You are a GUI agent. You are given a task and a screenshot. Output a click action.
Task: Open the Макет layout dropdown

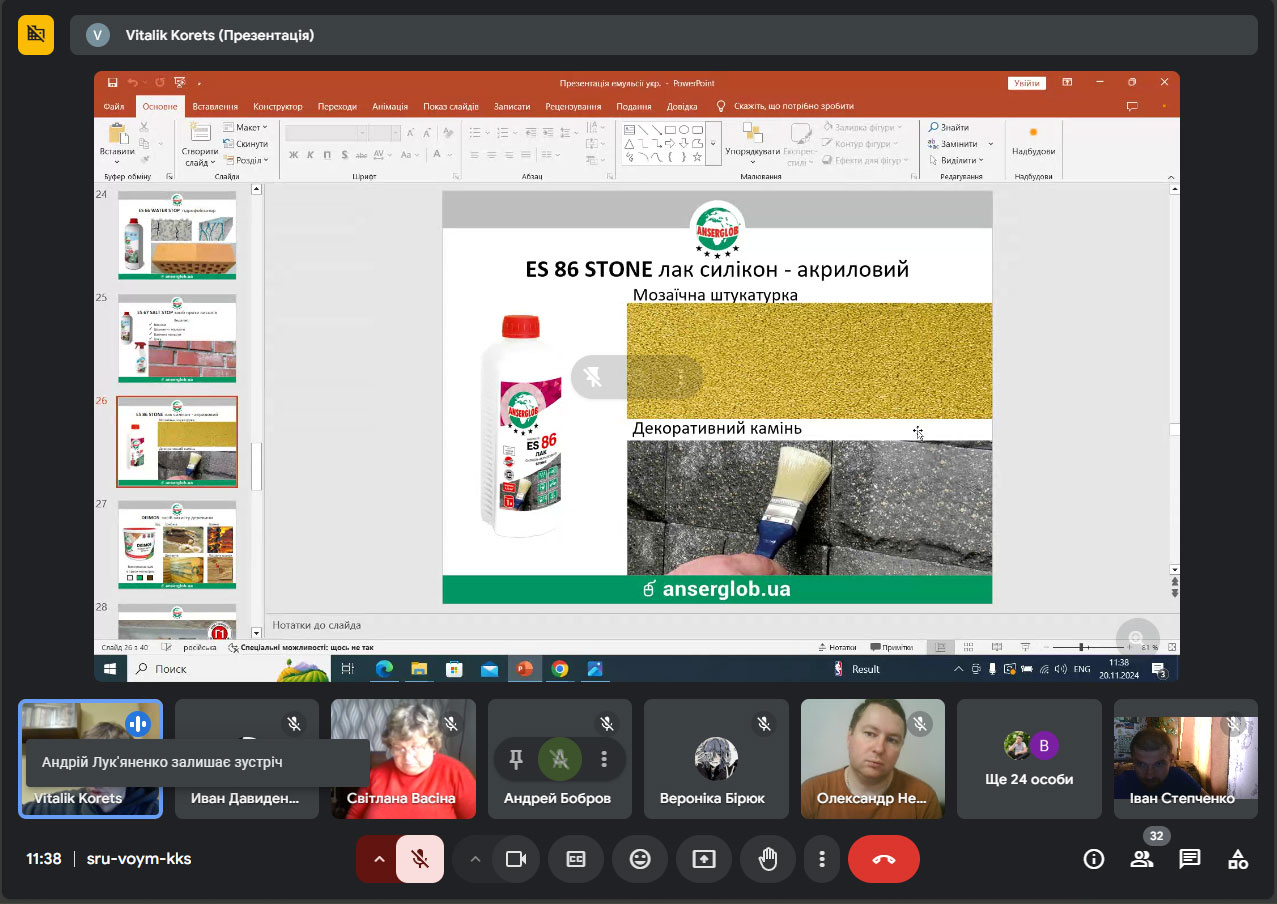245,128
